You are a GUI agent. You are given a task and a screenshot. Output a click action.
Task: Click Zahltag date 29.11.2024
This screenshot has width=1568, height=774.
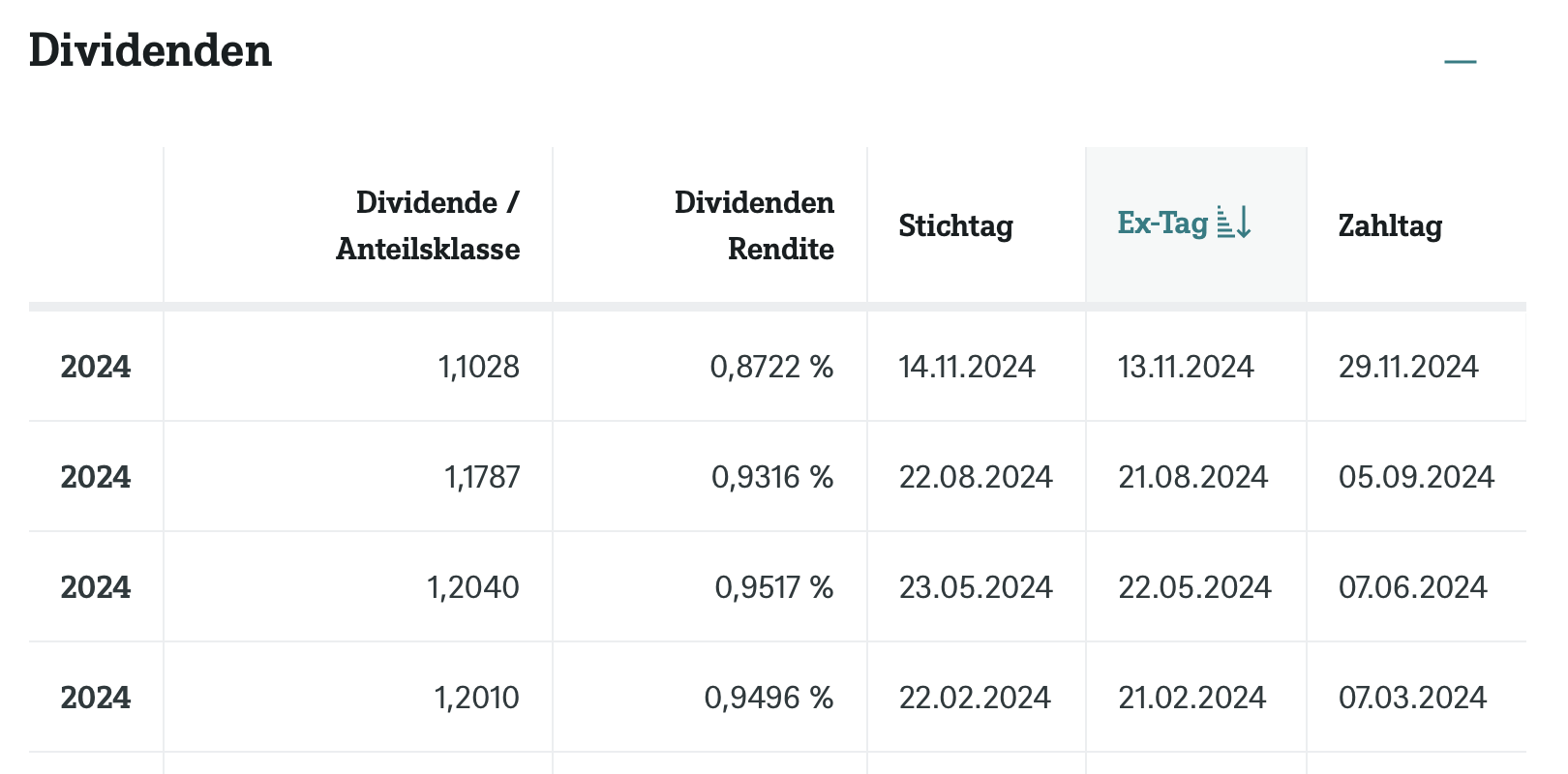pyautogui.click(x=1408, y=367)
